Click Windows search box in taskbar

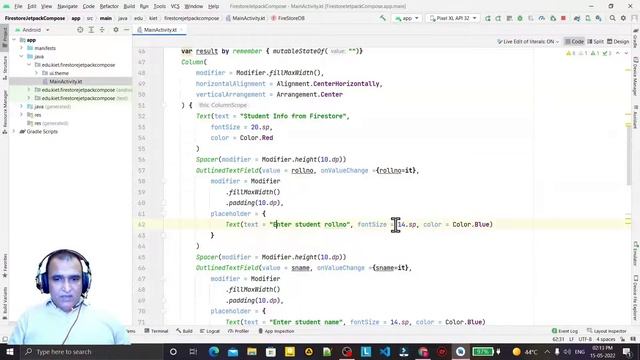coord(92,352)
